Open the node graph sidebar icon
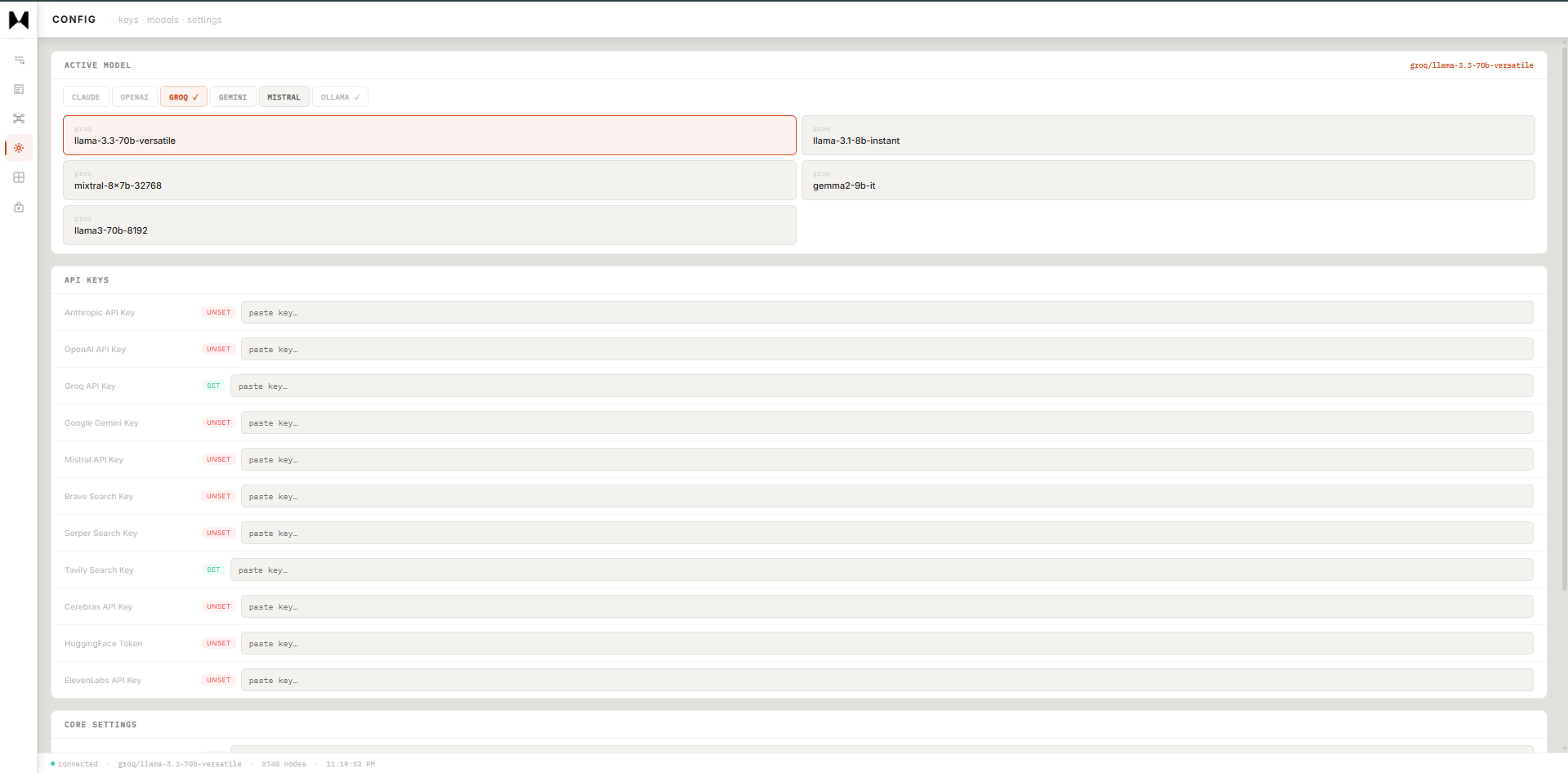The height and width of the screenshot is (773, 1568). pos(19,118)
